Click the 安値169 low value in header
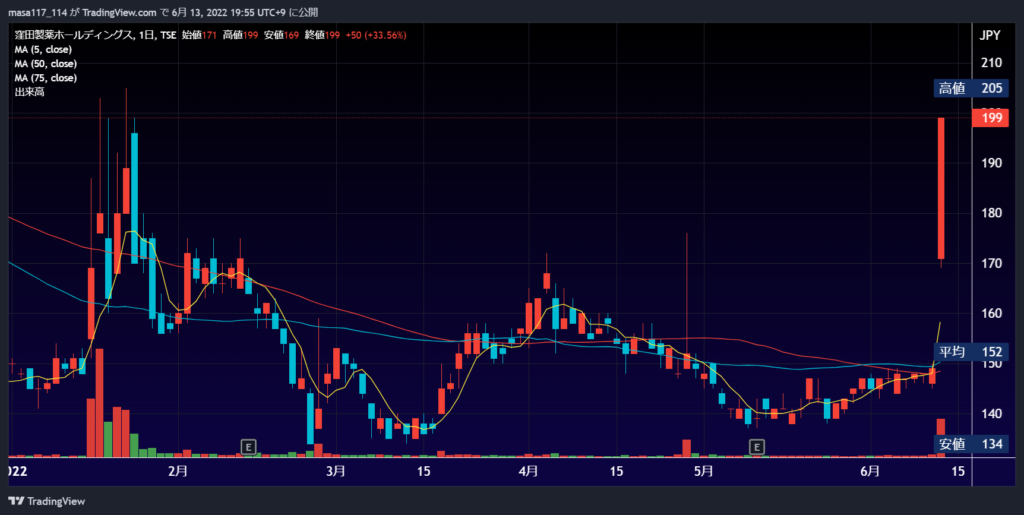 [281, 36]
